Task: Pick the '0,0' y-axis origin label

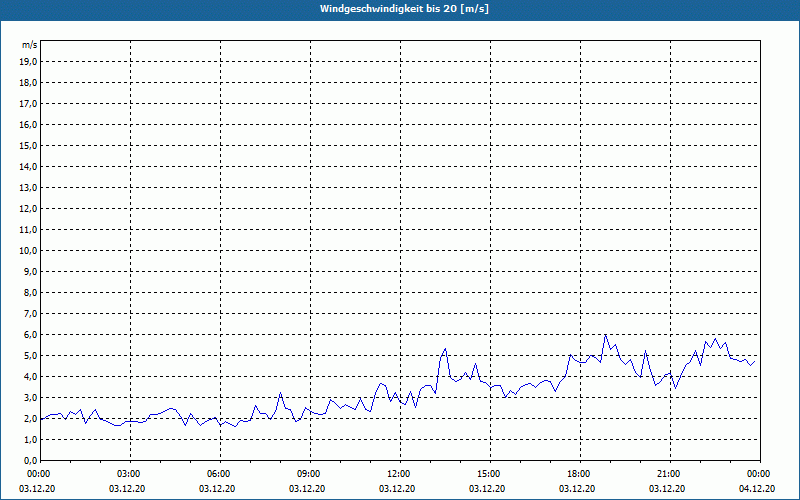Action: coord(31,460)
